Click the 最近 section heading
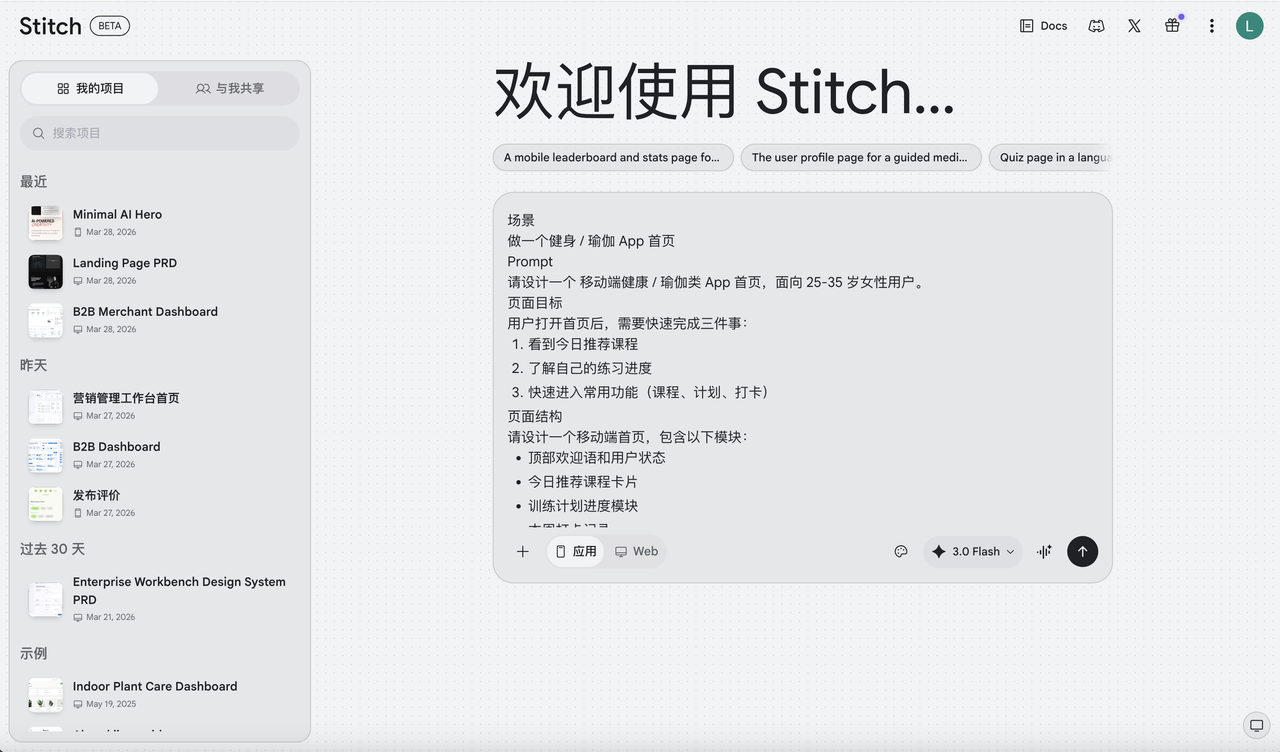The image size is (1280, 752). [34, 181]
